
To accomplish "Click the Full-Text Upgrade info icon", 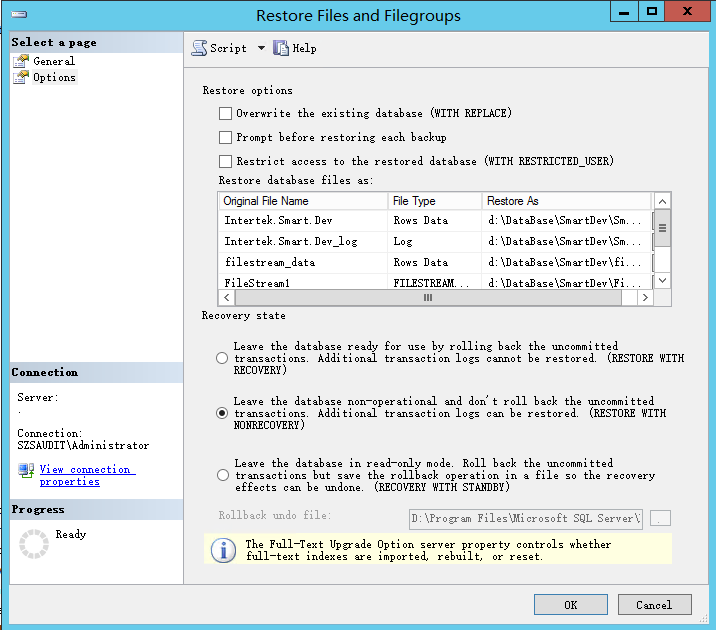I will tap(223, 550).
